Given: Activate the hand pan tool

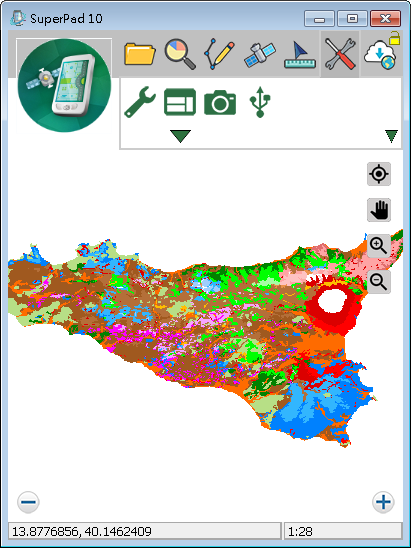Looking at the screenshot, I should click(379, 210).
